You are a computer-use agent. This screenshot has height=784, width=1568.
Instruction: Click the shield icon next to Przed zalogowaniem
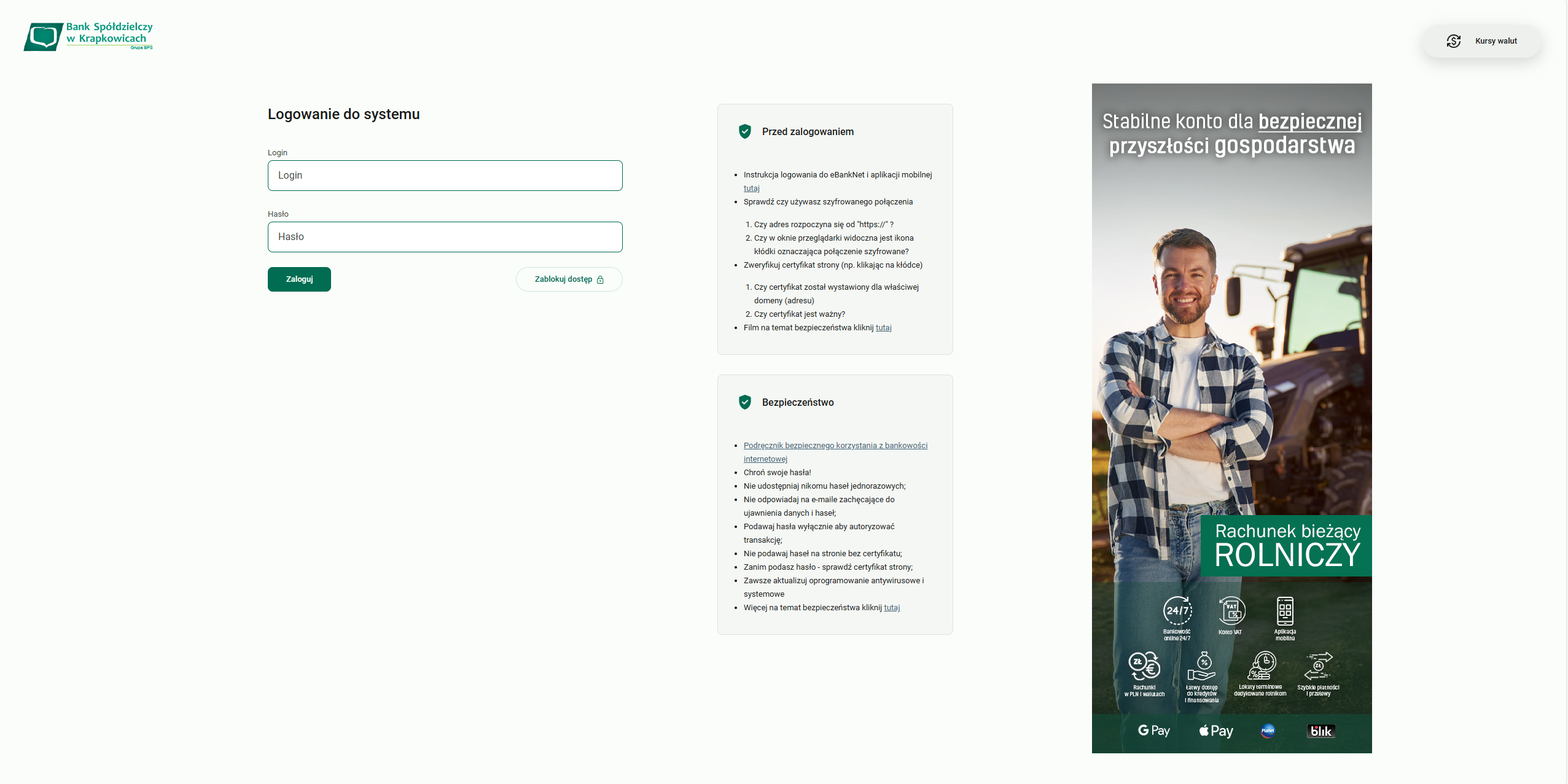click(x=745, y=131)
